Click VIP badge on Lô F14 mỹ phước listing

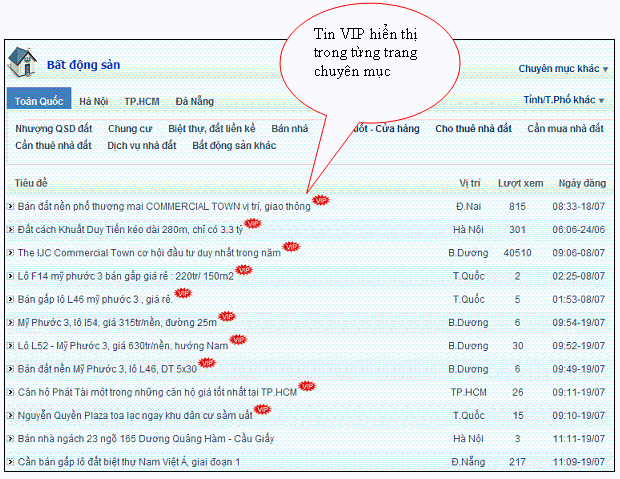click(x=243, y=270)
